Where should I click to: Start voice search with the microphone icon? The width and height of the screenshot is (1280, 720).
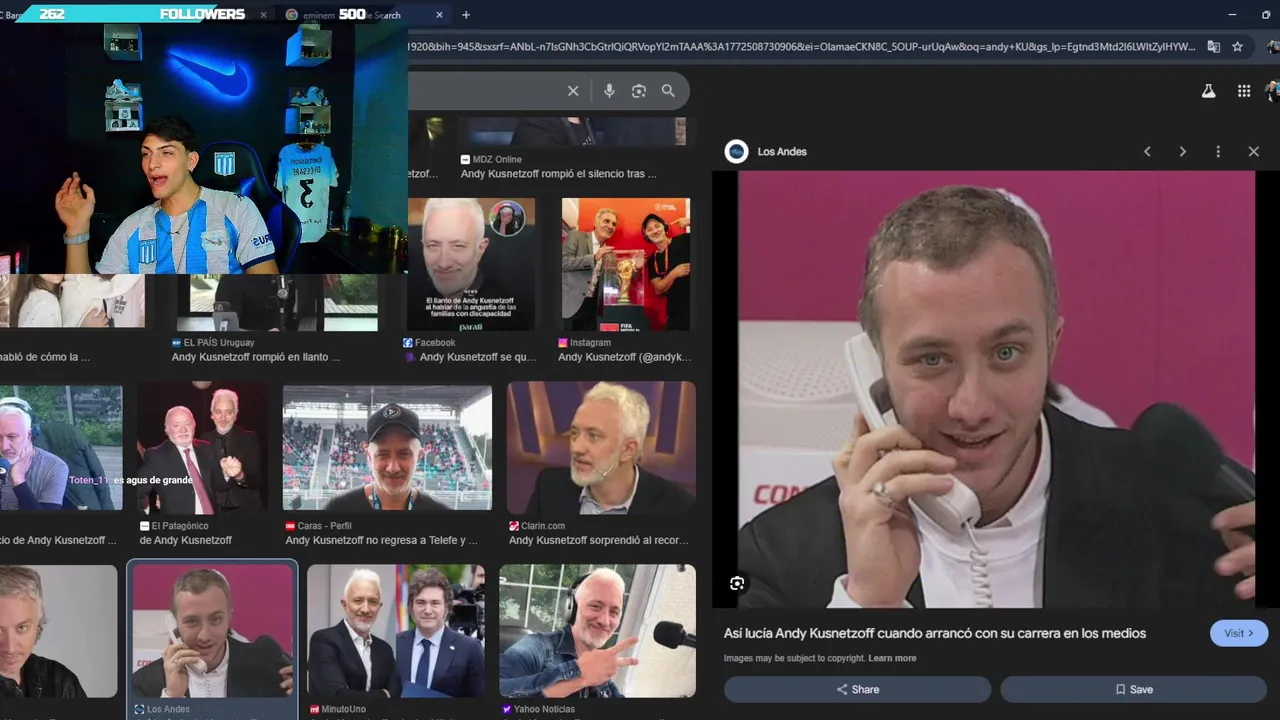pos(609,91)
